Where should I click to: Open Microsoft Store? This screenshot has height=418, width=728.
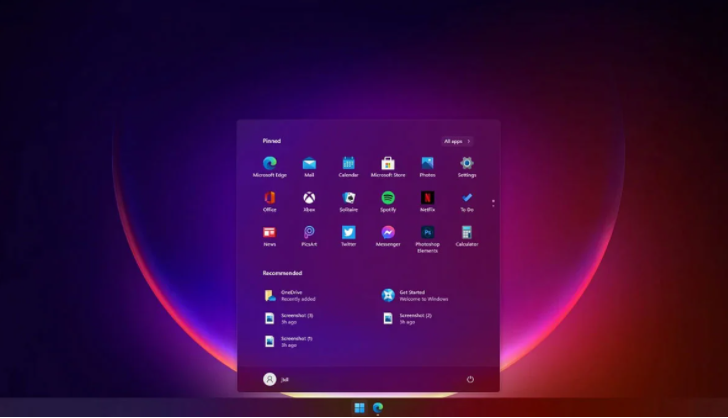(x=388, y=163)
